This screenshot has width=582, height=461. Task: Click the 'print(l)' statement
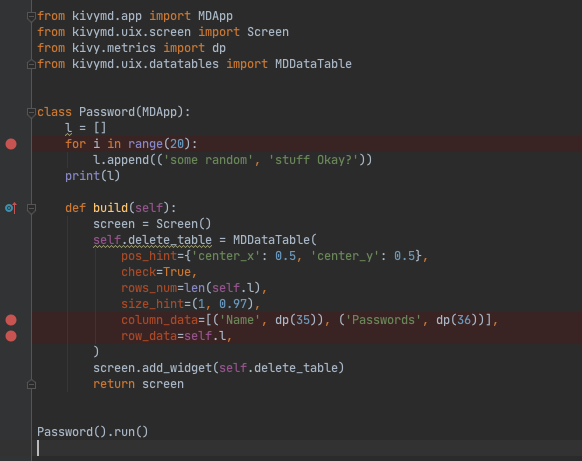point(92,176)
